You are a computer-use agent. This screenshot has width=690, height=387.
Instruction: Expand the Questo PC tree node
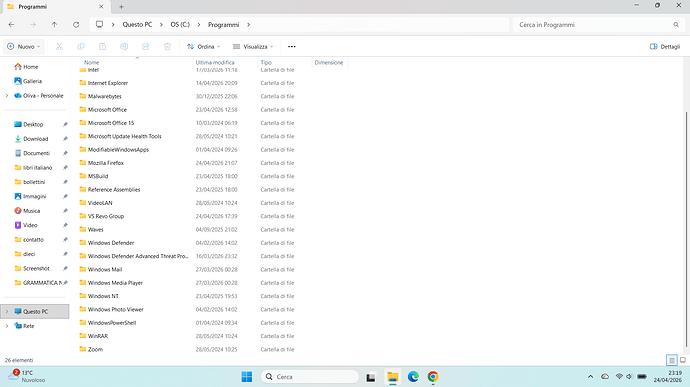(x=7, y=311)
